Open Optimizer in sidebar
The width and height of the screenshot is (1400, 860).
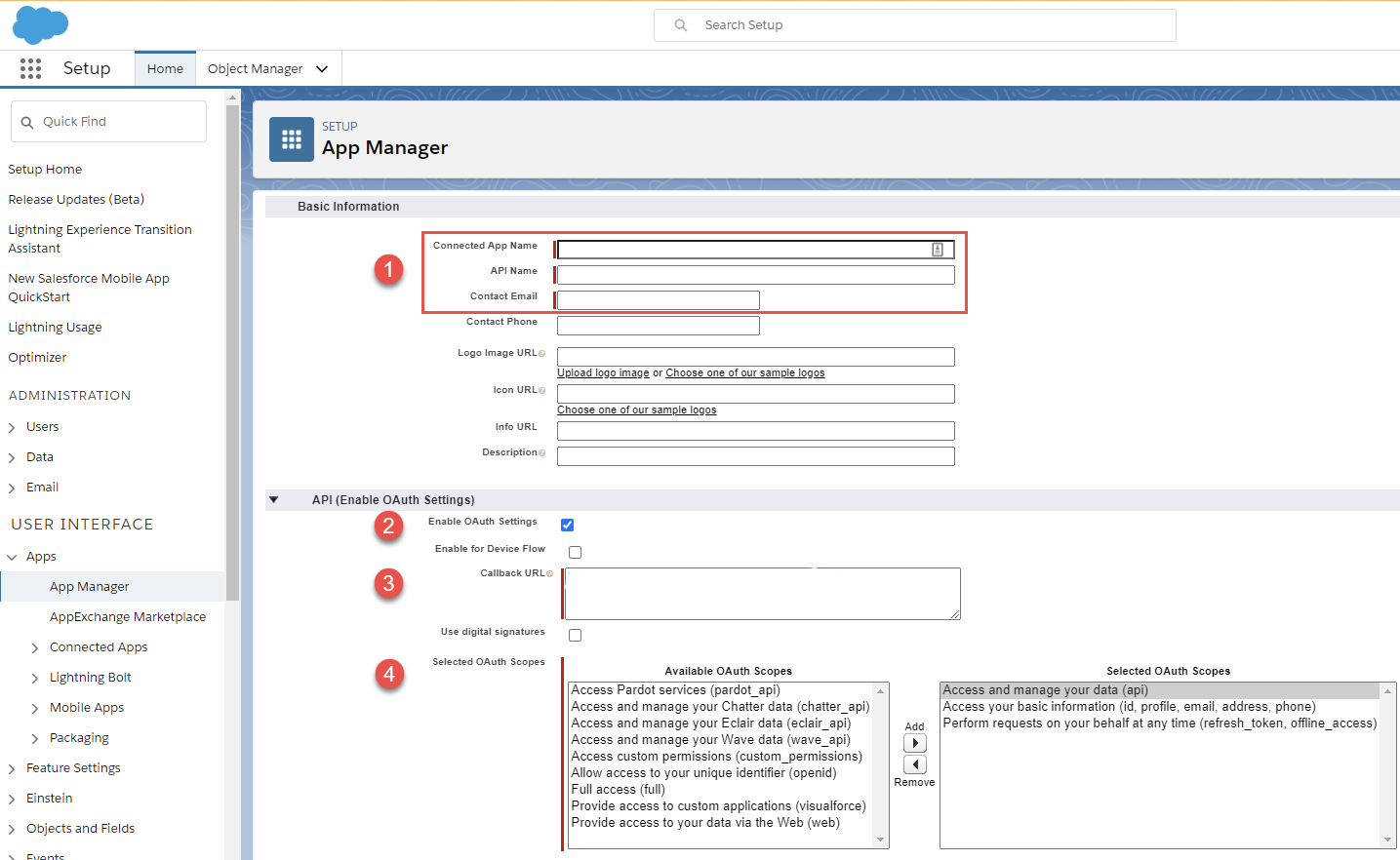pyautogui.click(x=37, y=358)
